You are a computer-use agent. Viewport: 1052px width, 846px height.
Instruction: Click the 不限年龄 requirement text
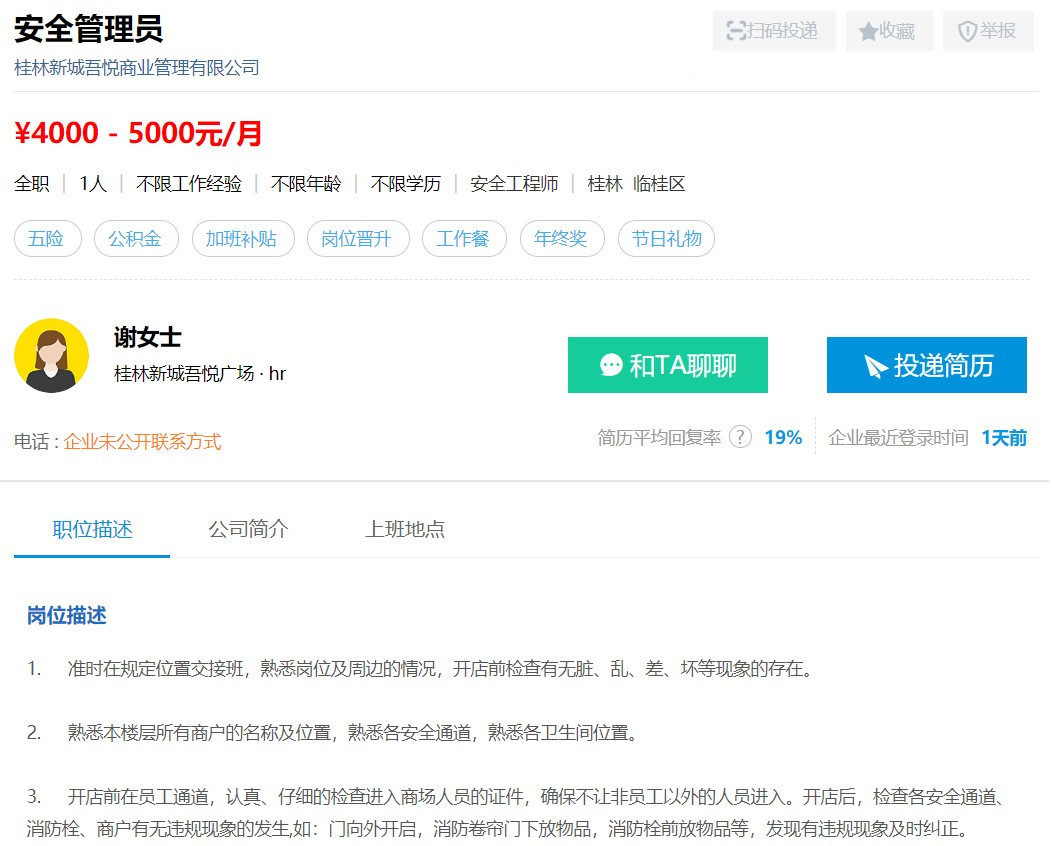[x=306, y=184]
